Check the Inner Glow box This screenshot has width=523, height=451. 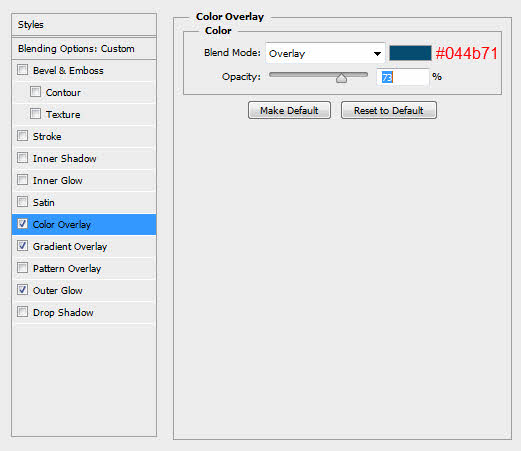22,180
